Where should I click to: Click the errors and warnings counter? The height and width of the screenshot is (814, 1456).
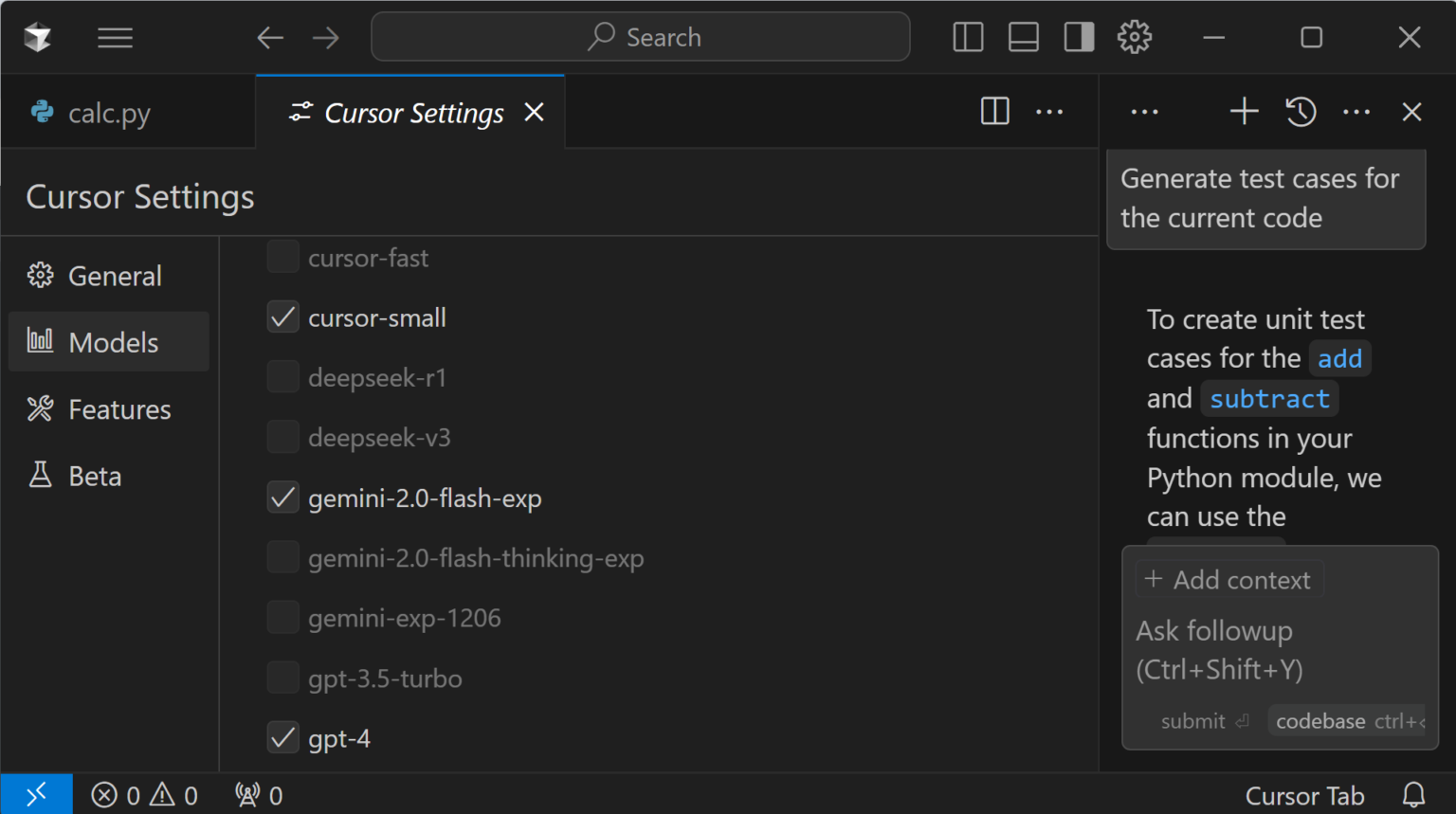[x=142, y=795]
